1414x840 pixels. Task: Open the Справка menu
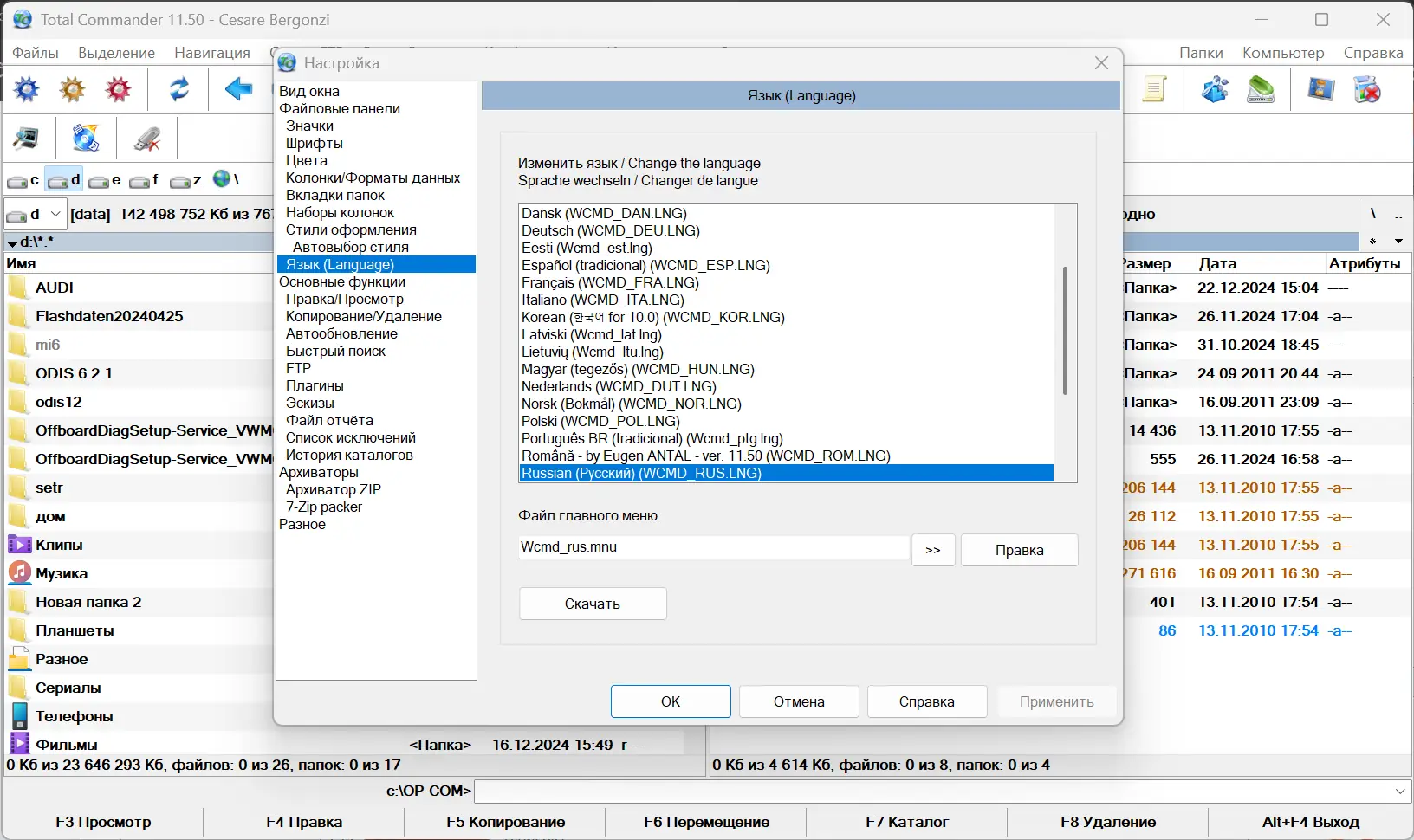[1373, 52]
